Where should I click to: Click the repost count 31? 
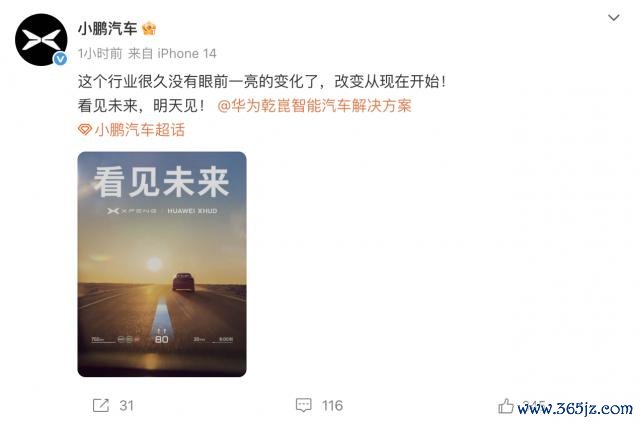pos(127,405)
